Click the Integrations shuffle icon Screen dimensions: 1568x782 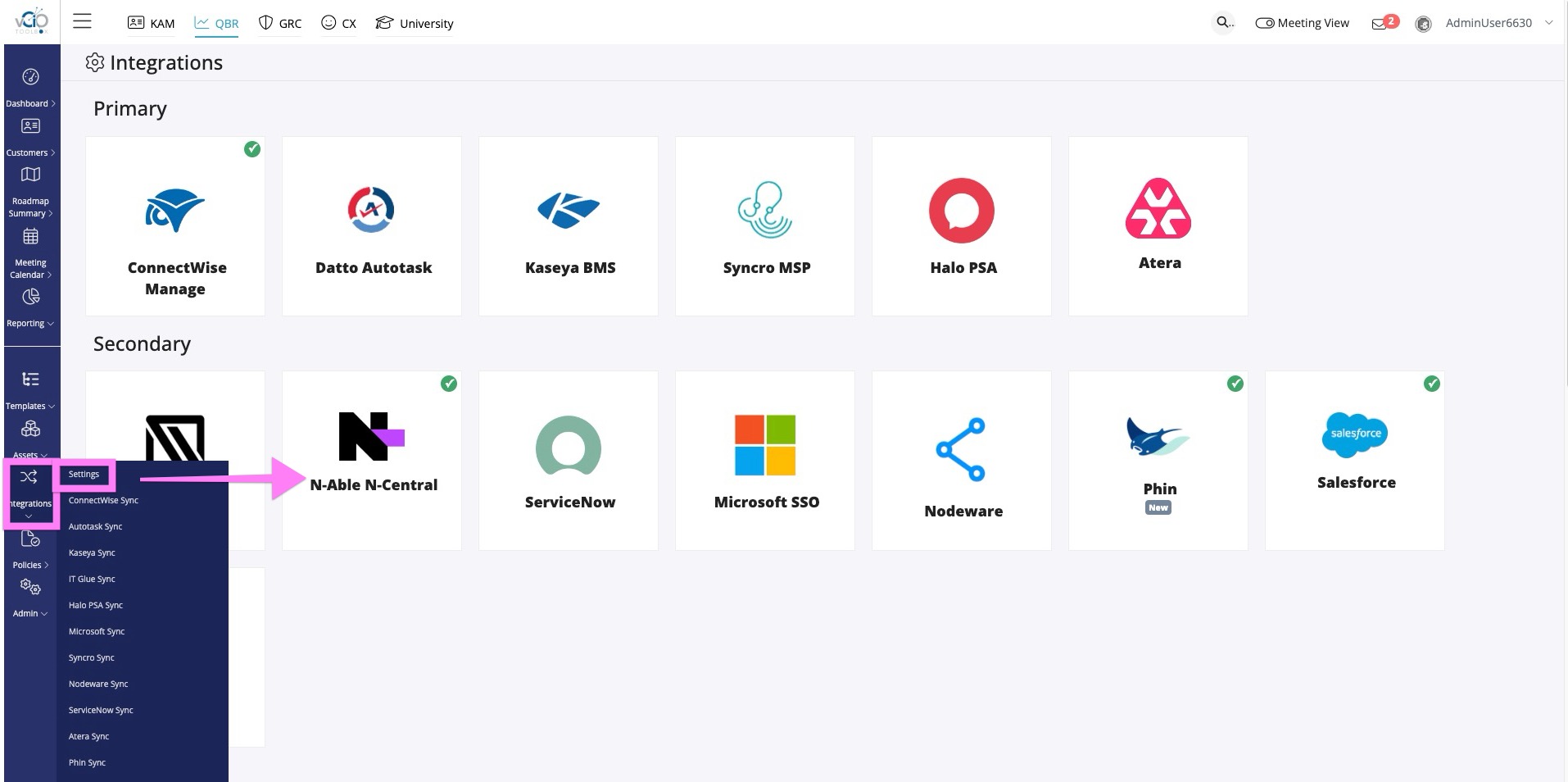pyautogui.click(x=29, y=477)
